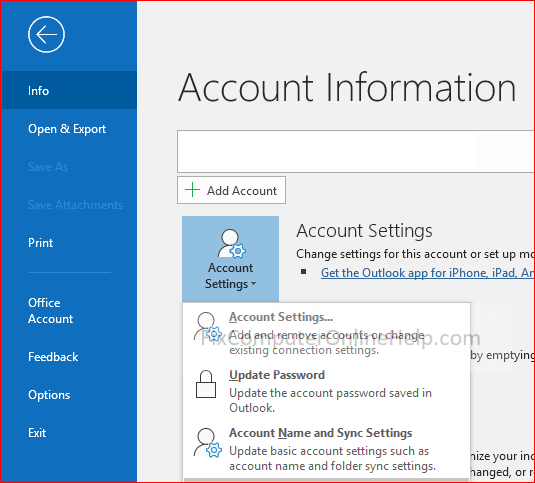Click 'Update the account password saved in Outlook.' text
Image resolution: width=535 pixels, height=483 pixels.
(330, 400)
